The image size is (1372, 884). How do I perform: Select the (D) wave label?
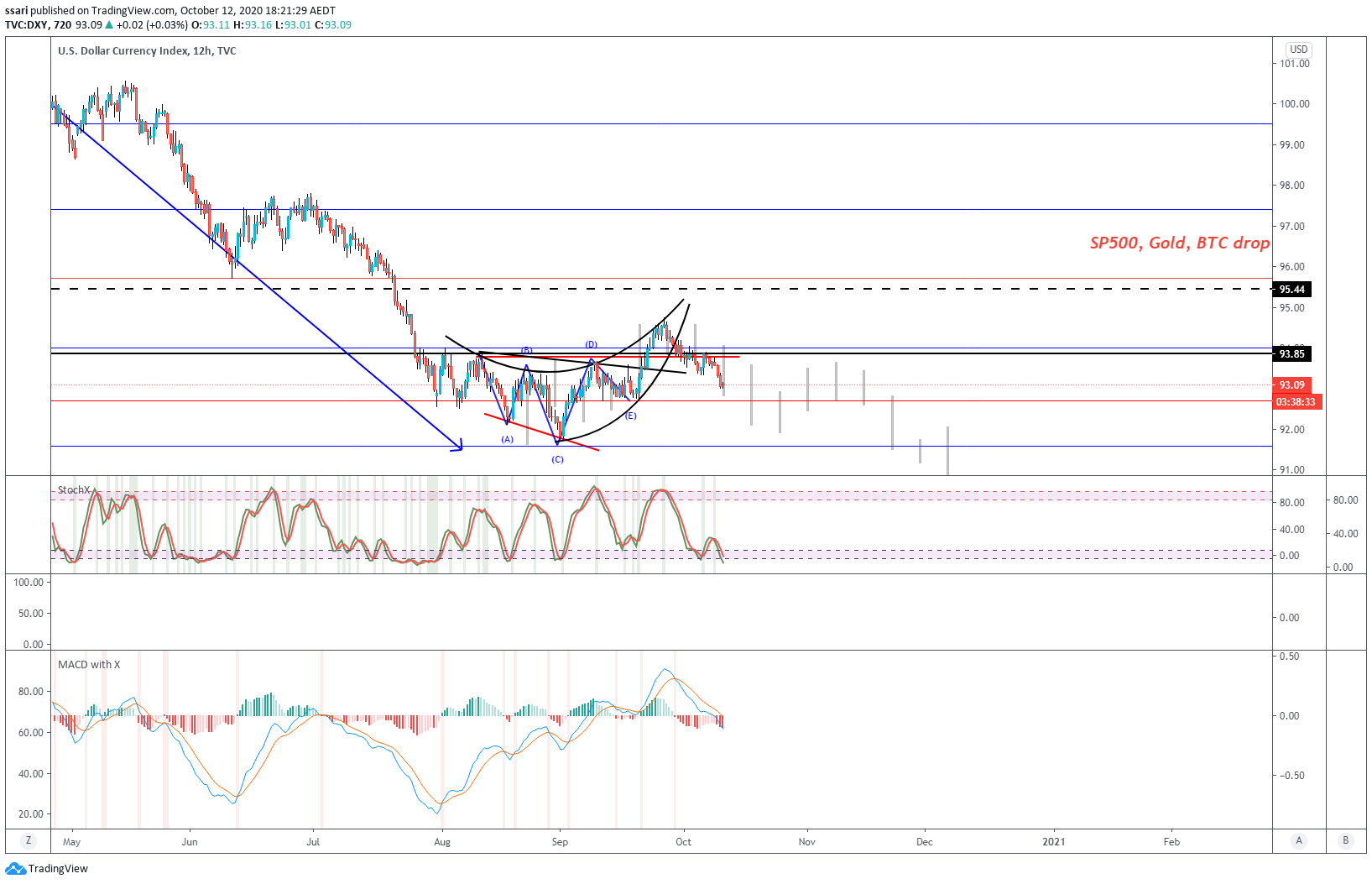(x=592, y=344)
